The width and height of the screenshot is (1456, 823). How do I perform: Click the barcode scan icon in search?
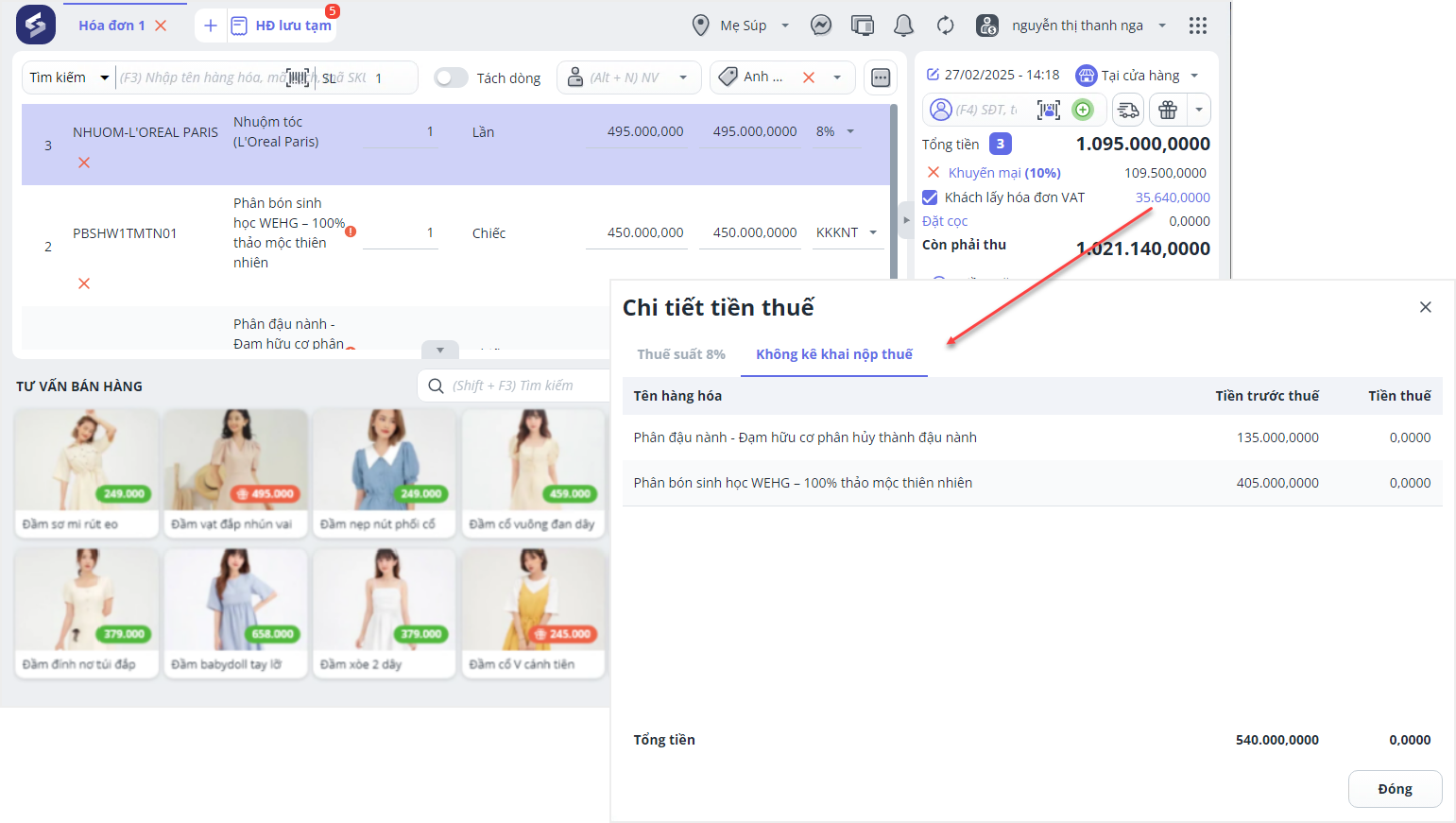click(x=298, y=77)
